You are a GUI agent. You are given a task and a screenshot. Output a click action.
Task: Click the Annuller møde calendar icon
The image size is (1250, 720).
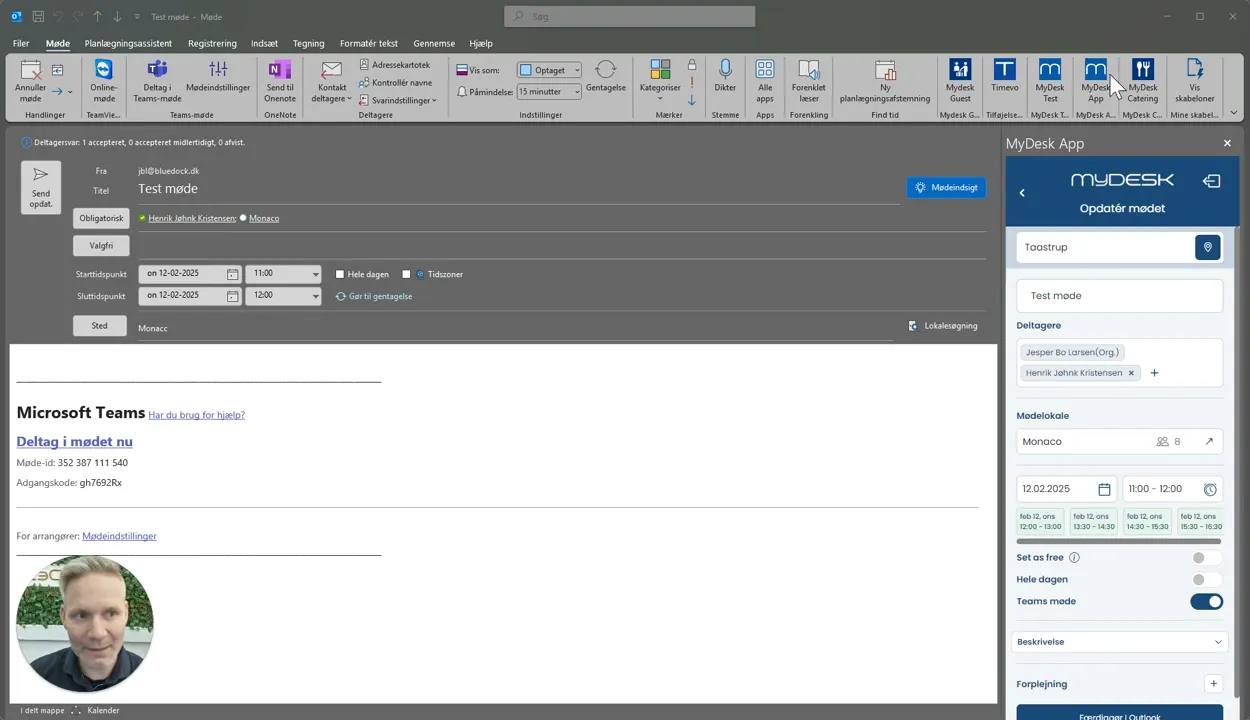pos(30,69)
